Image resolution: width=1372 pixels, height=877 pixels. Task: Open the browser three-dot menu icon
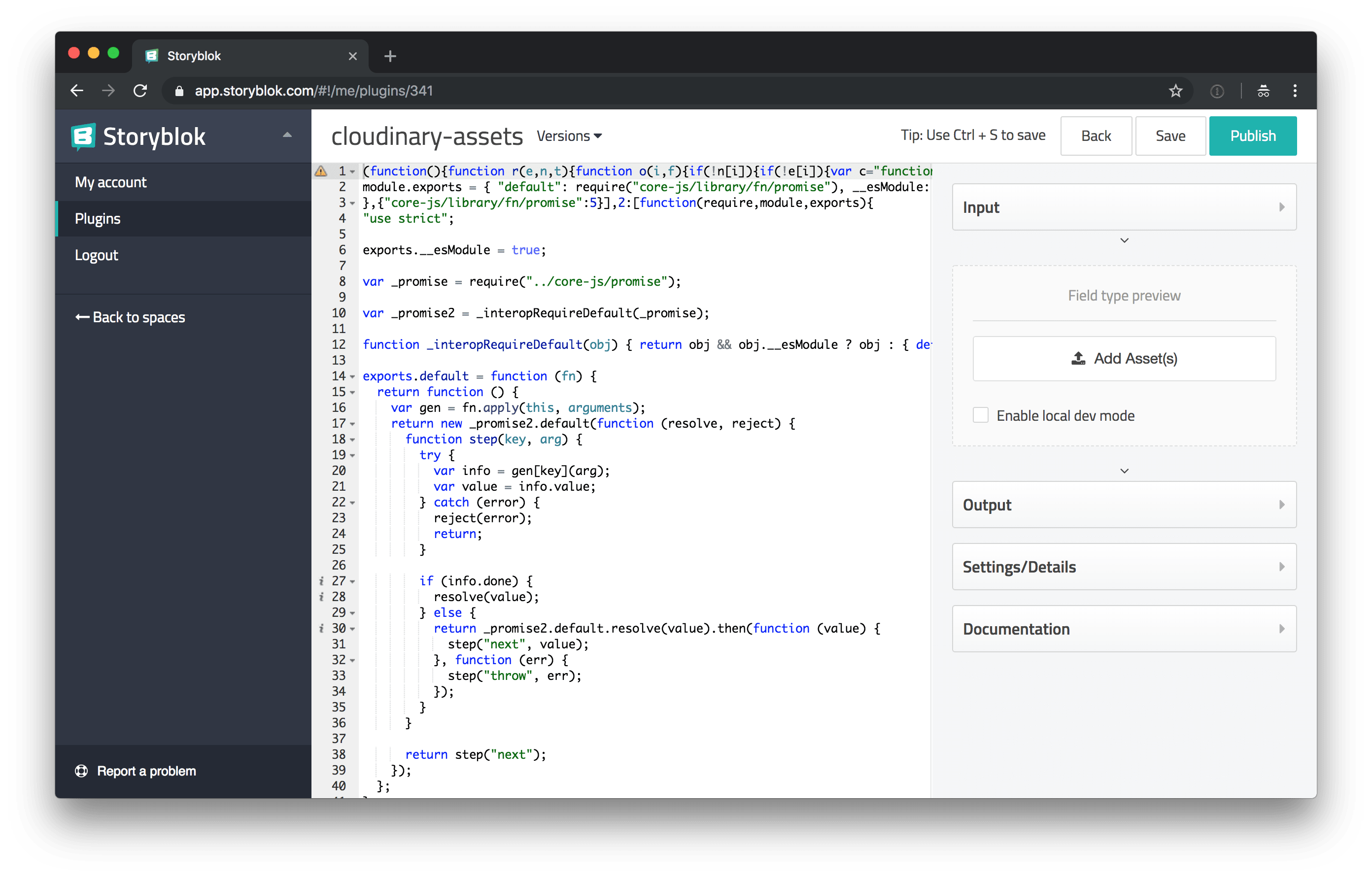click(1295, 91)
